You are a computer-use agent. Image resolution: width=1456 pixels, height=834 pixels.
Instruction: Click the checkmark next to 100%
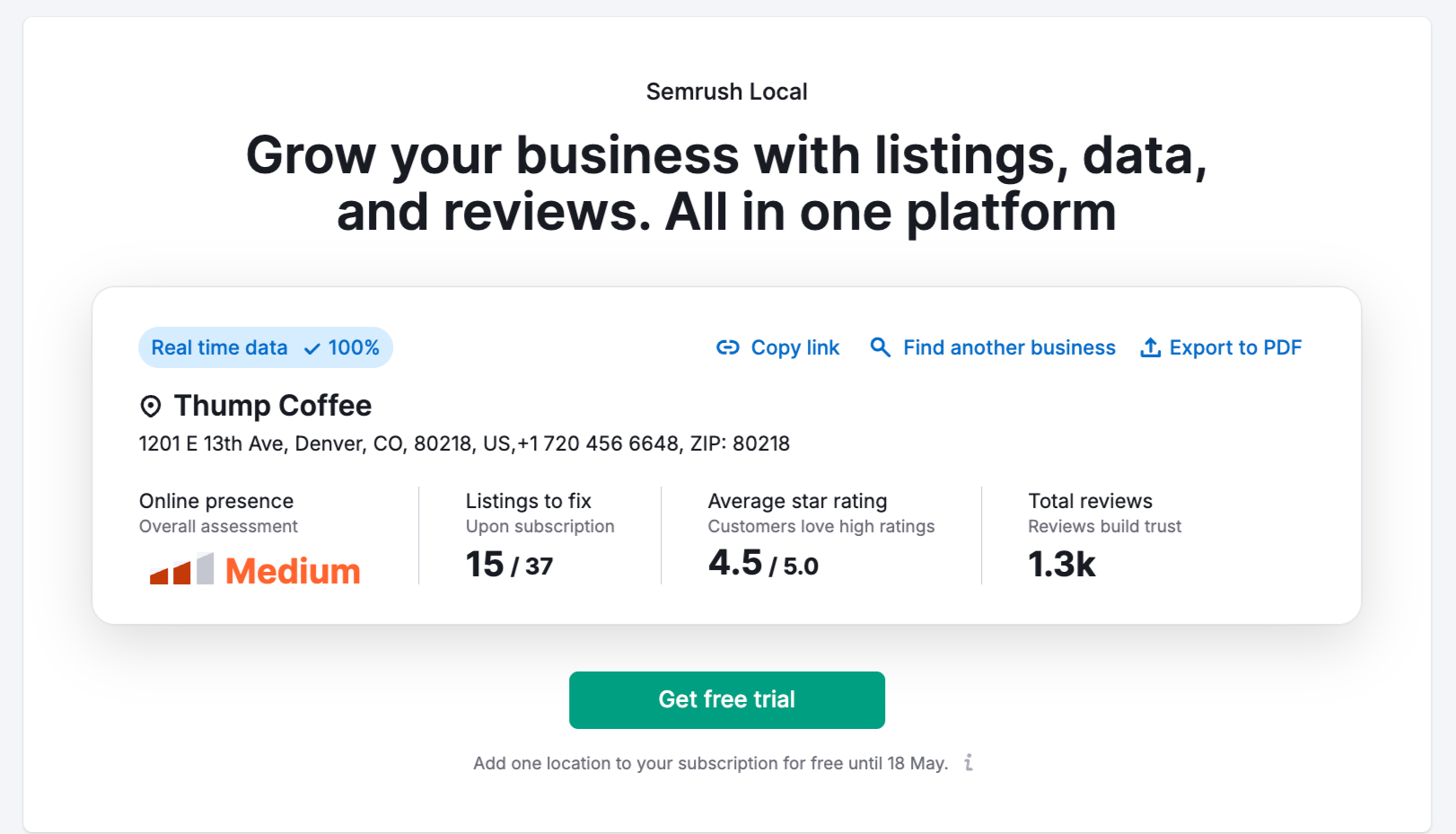click(x=312, y=348)
